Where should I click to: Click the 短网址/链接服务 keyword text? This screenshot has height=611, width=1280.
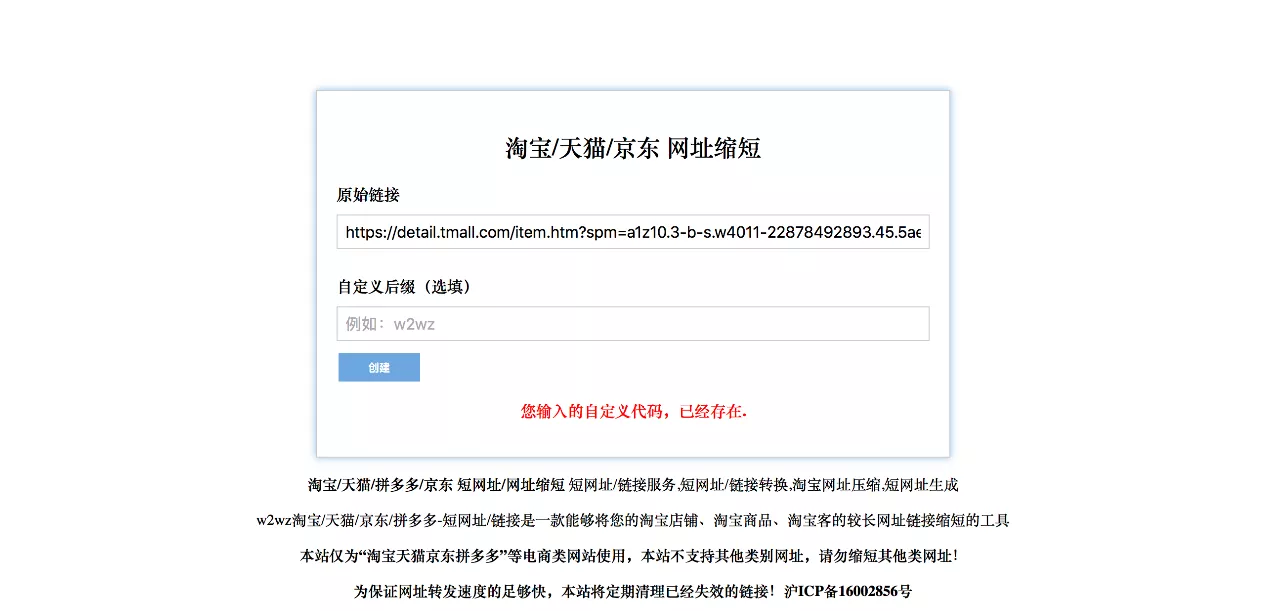[x=623, y=485]
